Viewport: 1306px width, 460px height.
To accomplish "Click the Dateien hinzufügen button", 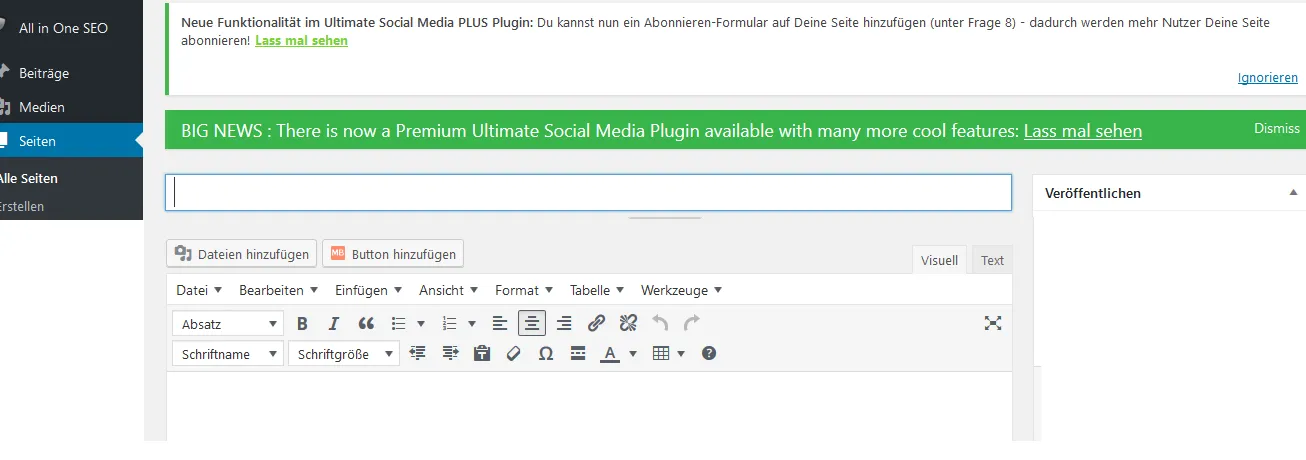I will [x=242, y=254].
